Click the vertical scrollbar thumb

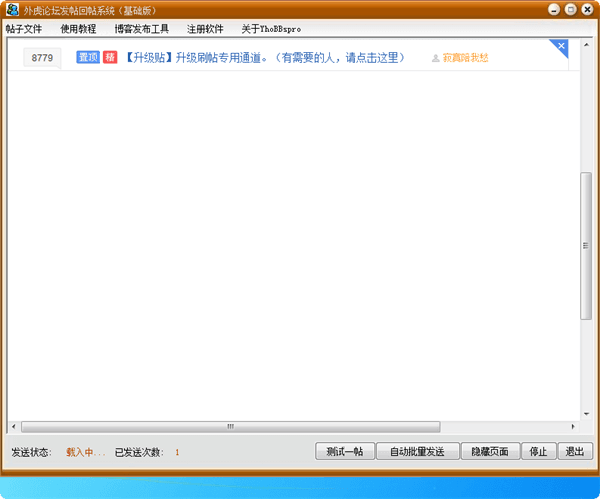pos(586,245)
